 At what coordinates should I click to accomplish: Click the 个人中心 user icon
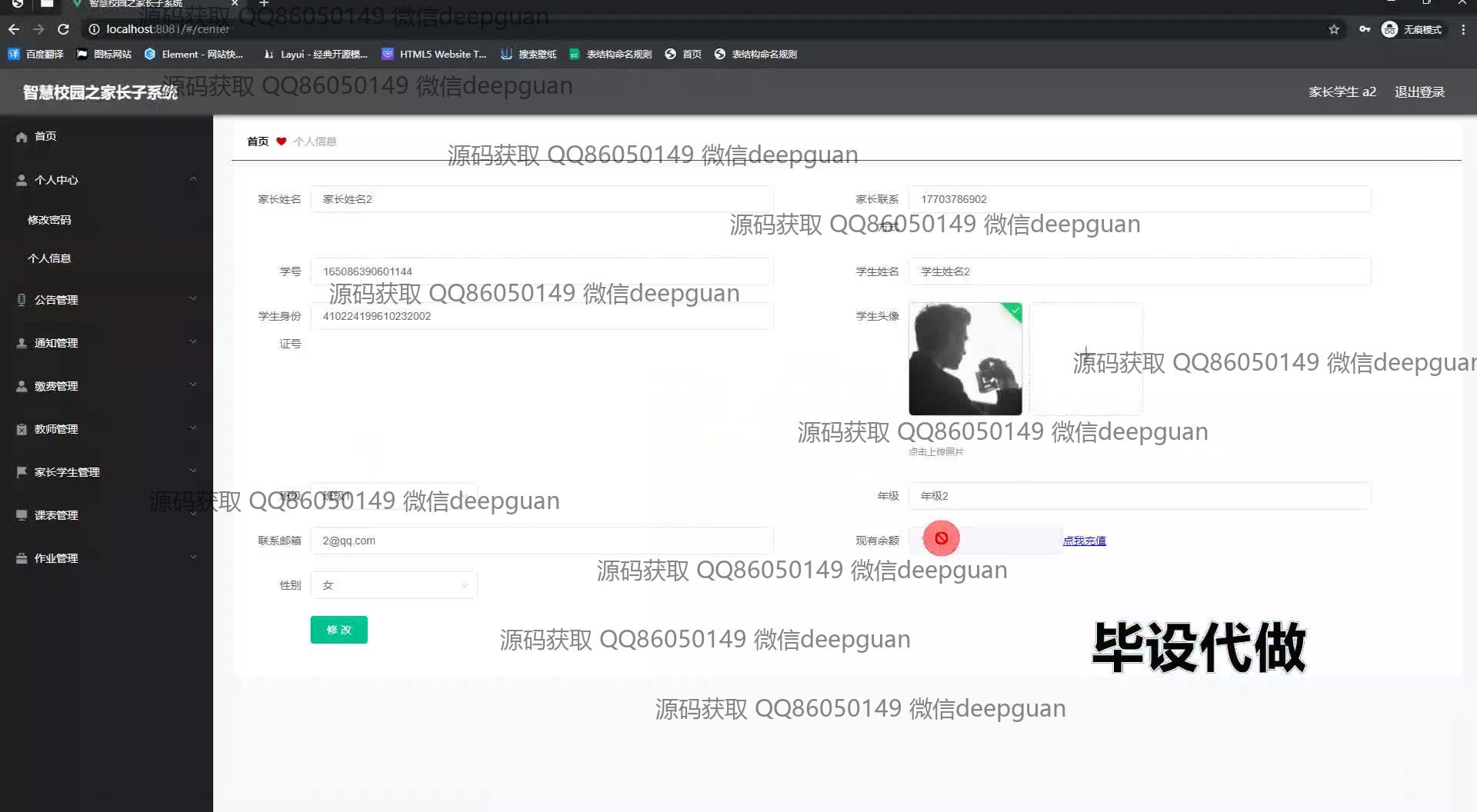tap(22, 180)
